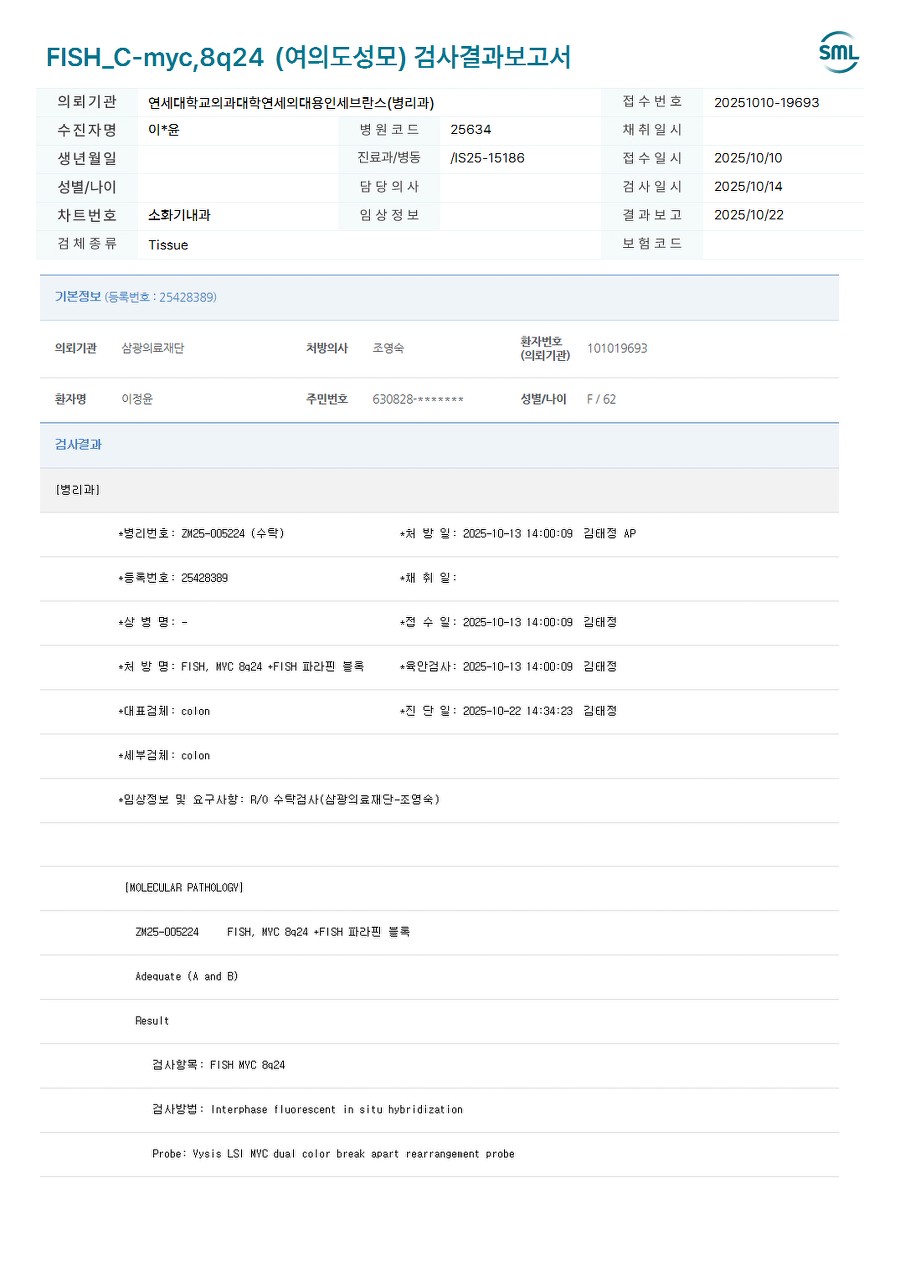Click the [병리과] section label
The height and width of the screenshot is (1271, 900).
click(77, 490)
